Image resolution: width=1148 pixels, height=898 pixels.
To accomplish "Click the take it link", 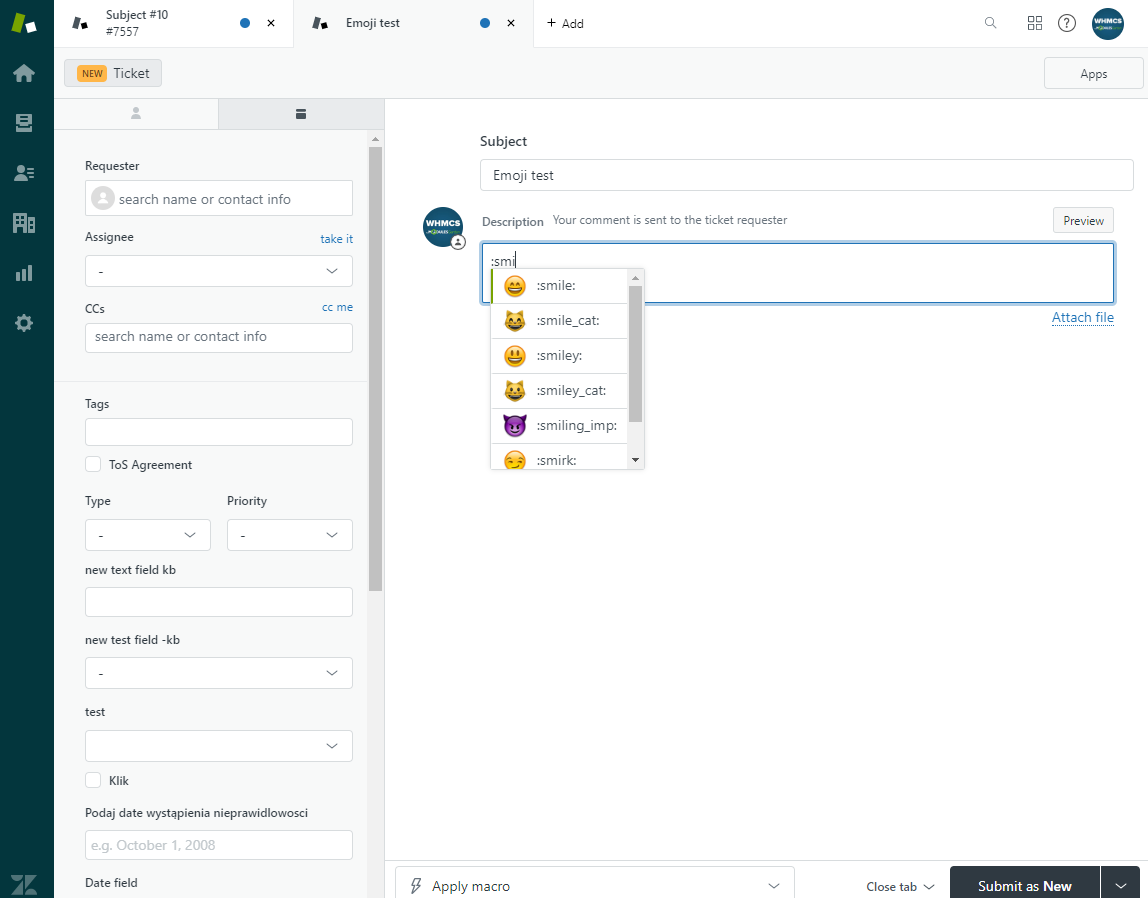I will tap(336, 239).
